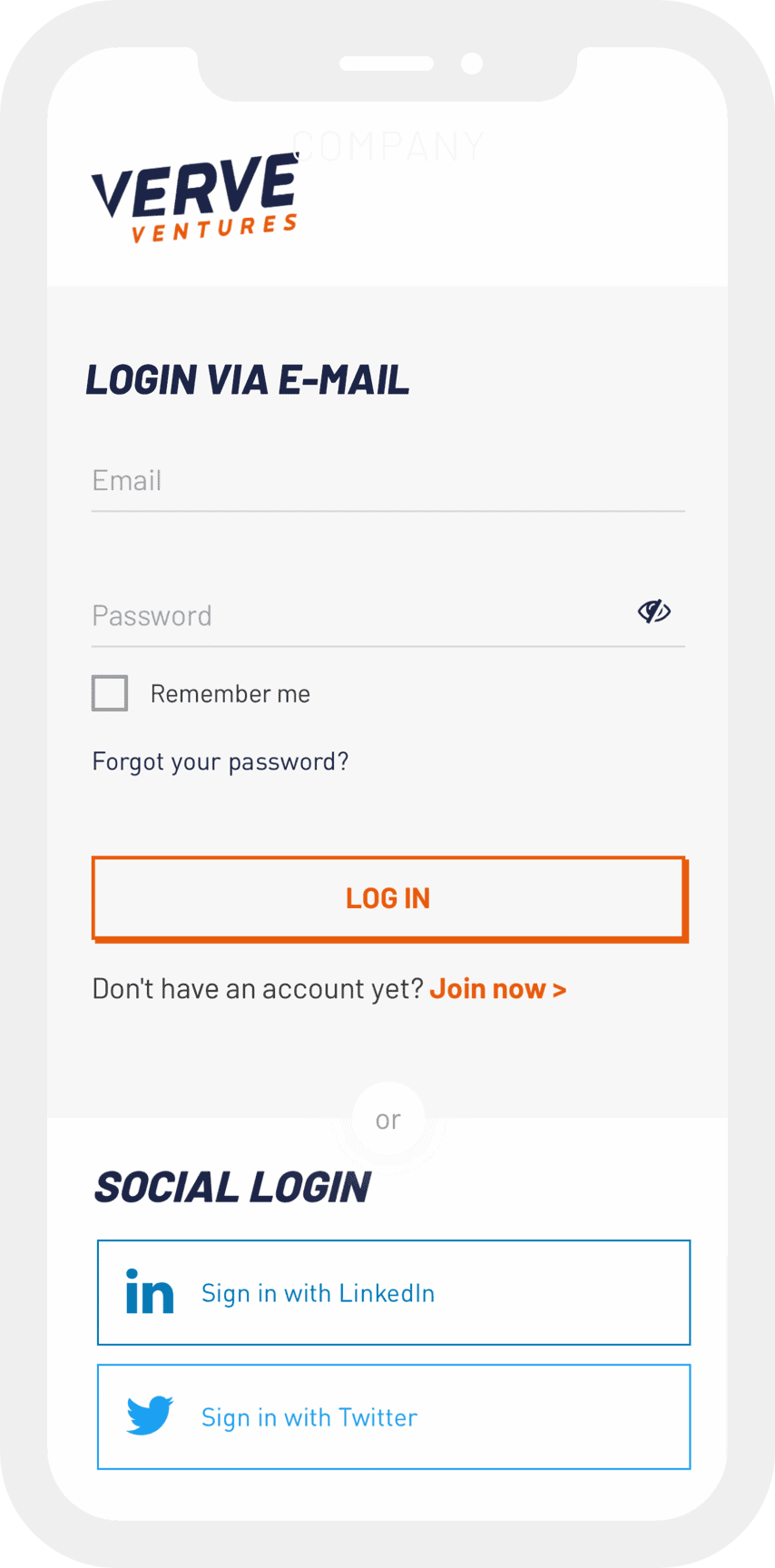Click the phone's speaker bar
The height and width of the screenshot is (1568, 775).
click(387, 64)
